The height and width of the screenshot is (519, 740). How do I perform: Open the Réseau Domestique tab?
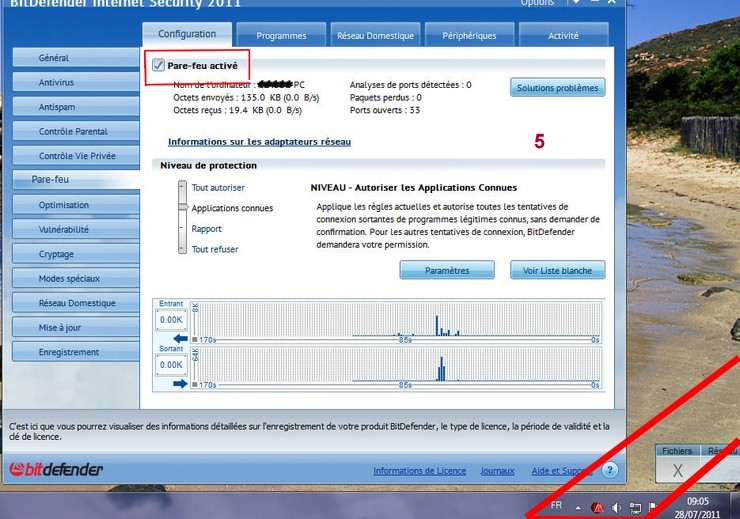(375, 35)
